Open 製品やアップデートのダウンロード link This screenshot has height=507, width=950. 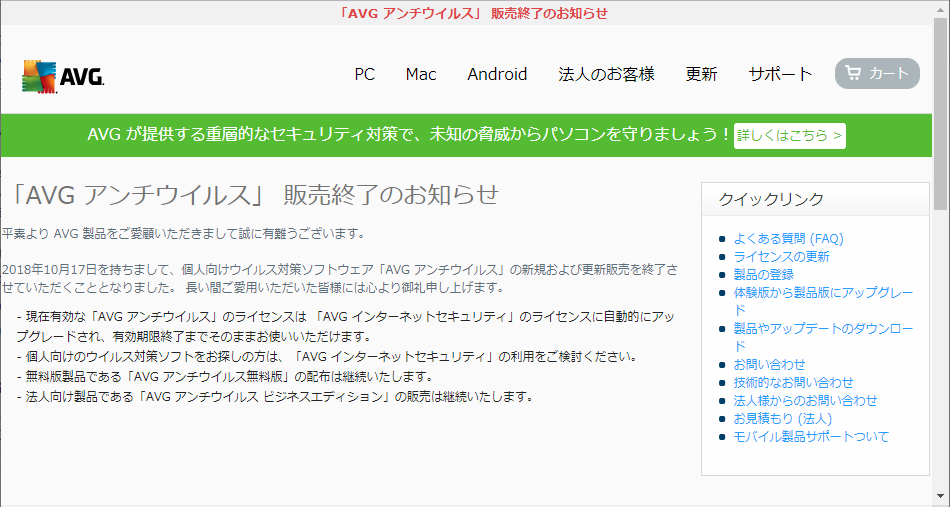tap(823, 337)
